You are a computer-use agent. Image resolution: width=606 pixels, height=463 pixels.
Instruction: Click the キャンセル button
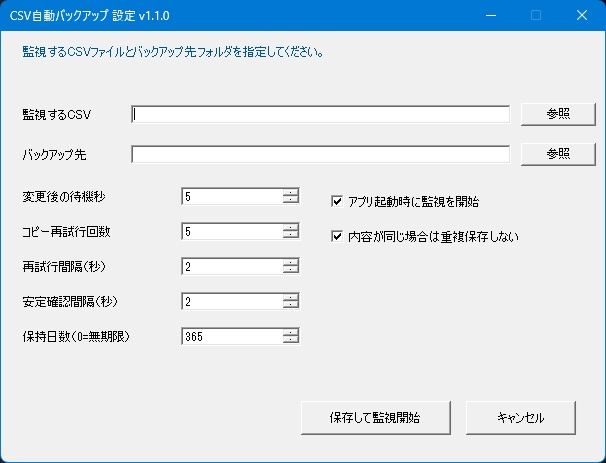521,418
